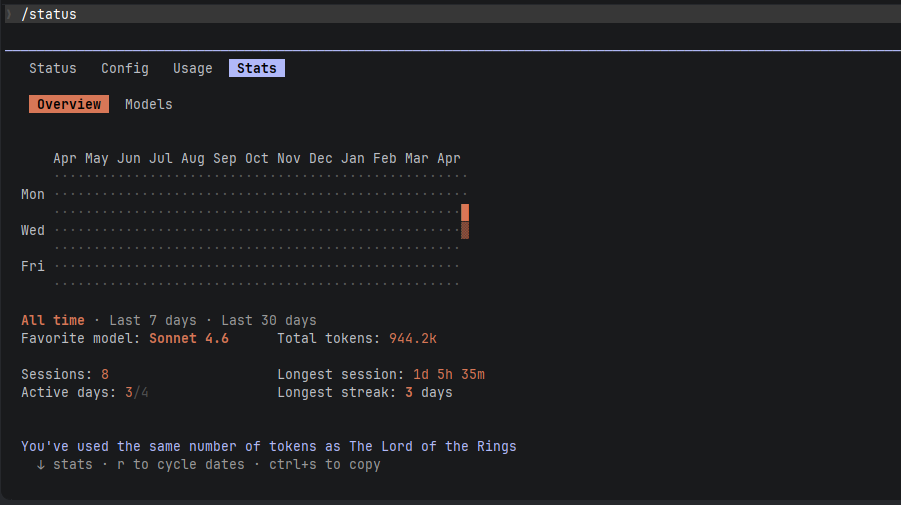Click the dim orange heatmap cell on Wed row
The image size is (901, 505).
[465, 230]
